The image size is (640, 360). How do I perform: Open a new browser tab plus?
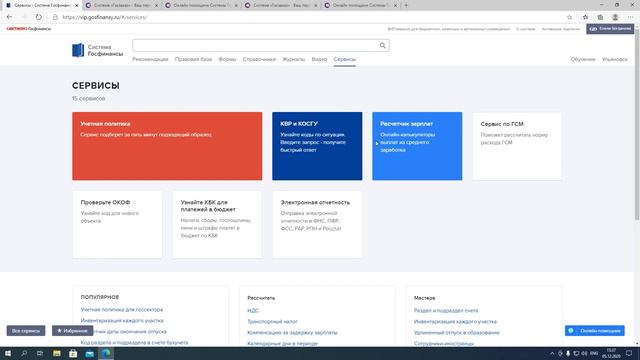406,5
